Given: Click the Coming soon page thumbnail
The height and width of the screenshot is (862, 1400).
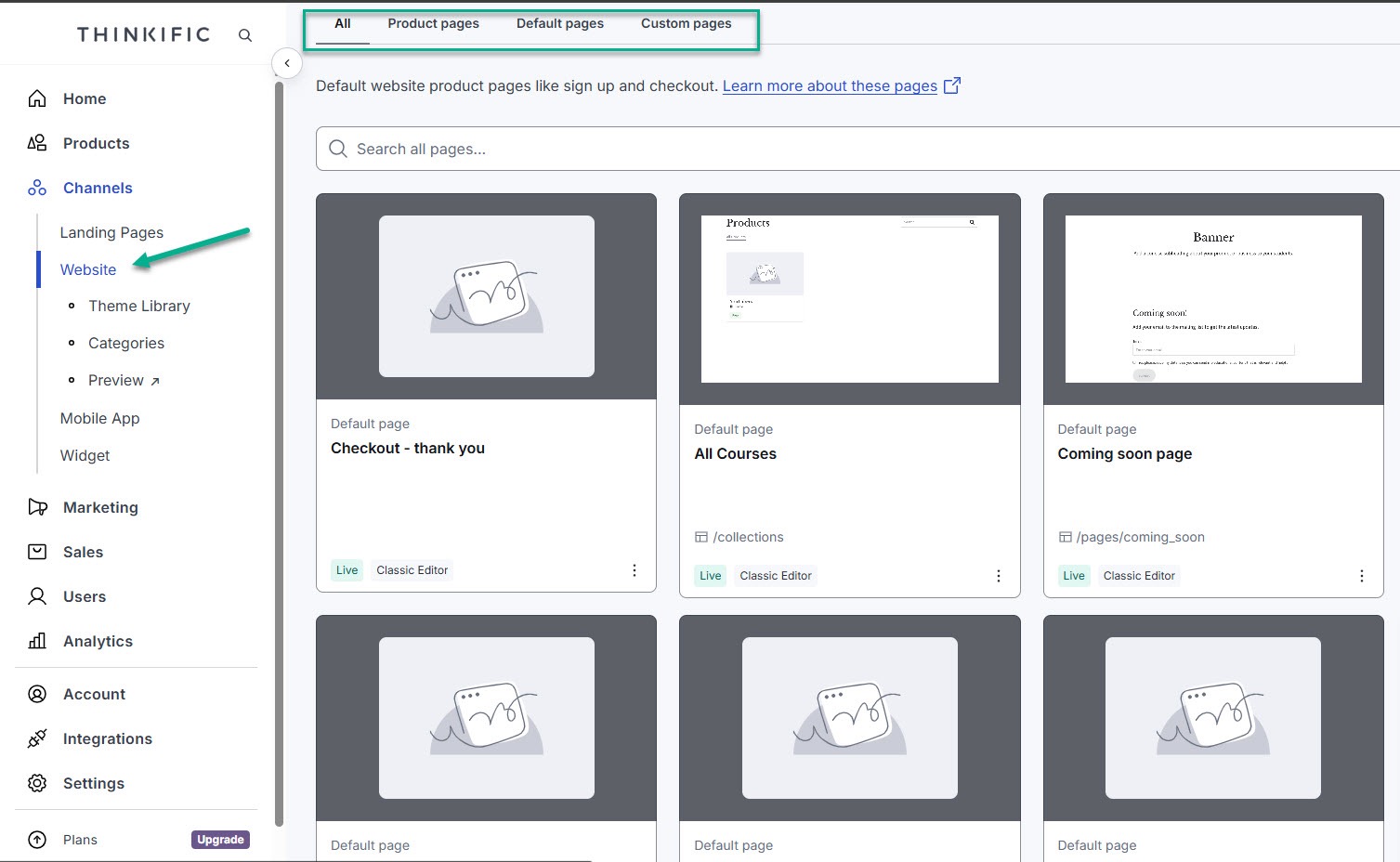Looking at the screenshot, I should point(1213,299).
